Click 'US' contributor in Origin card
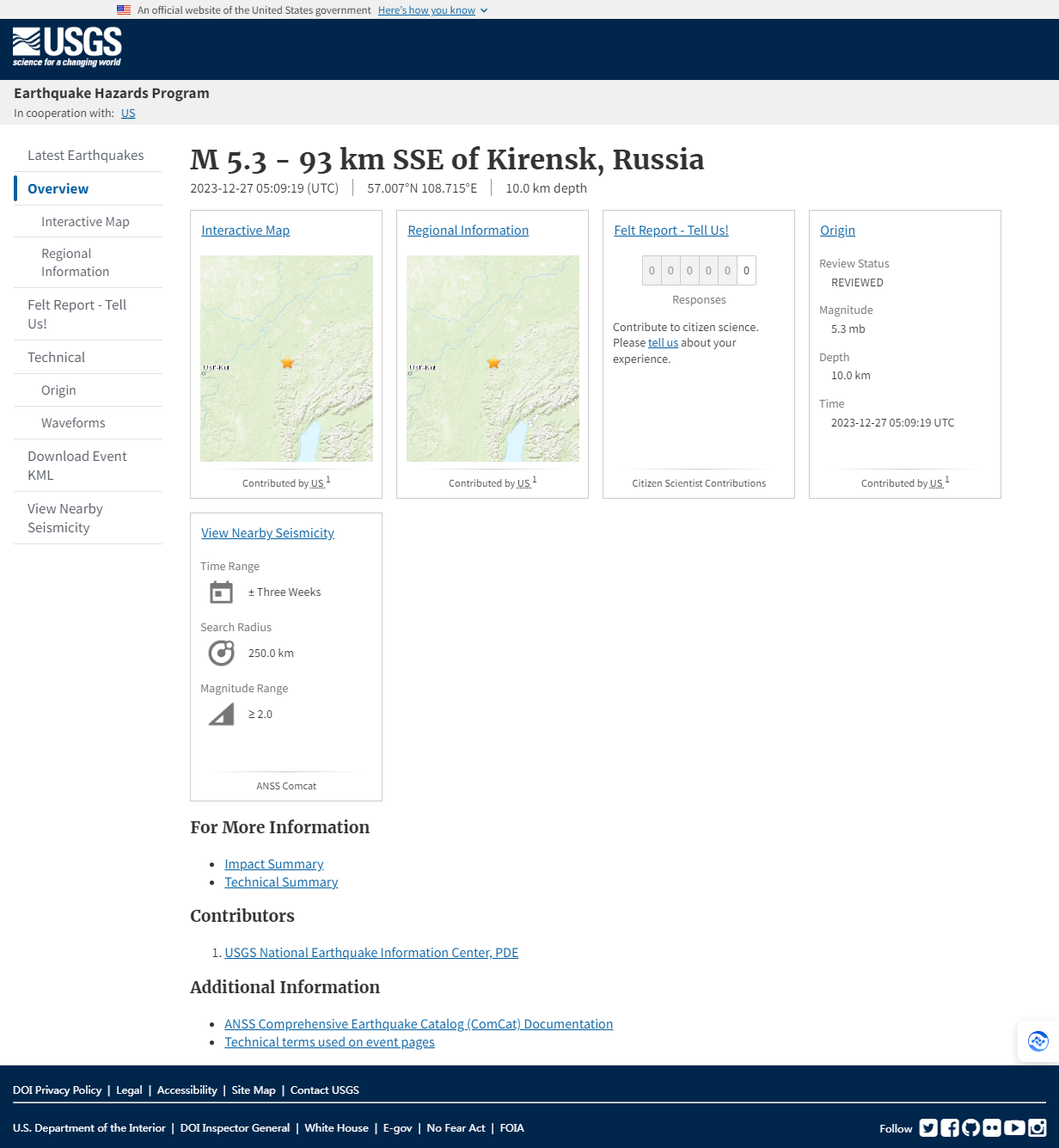The width and height of the screenshot is (1059, 1148). 937,483
